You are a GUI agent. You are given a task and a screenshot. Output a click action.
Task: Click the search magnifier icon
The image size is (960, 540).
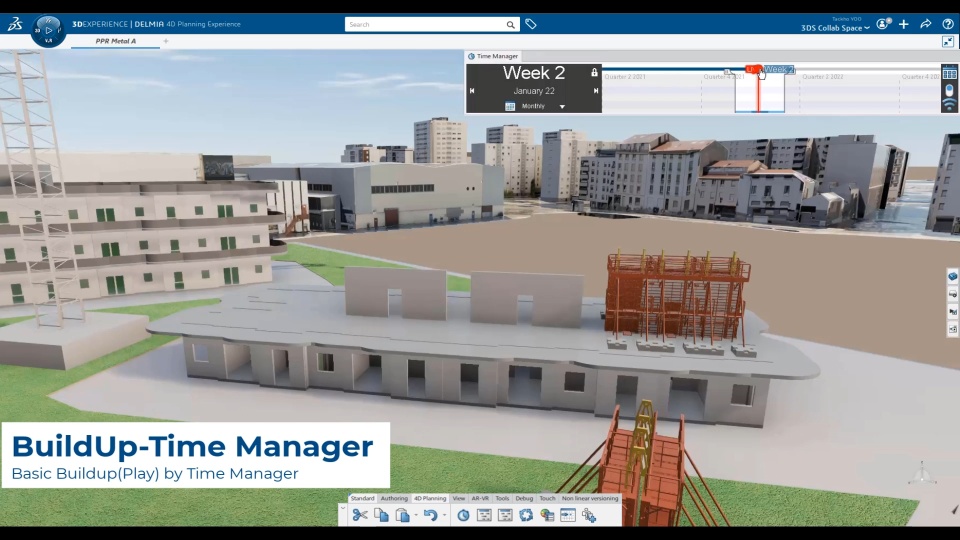click(511, 24)
